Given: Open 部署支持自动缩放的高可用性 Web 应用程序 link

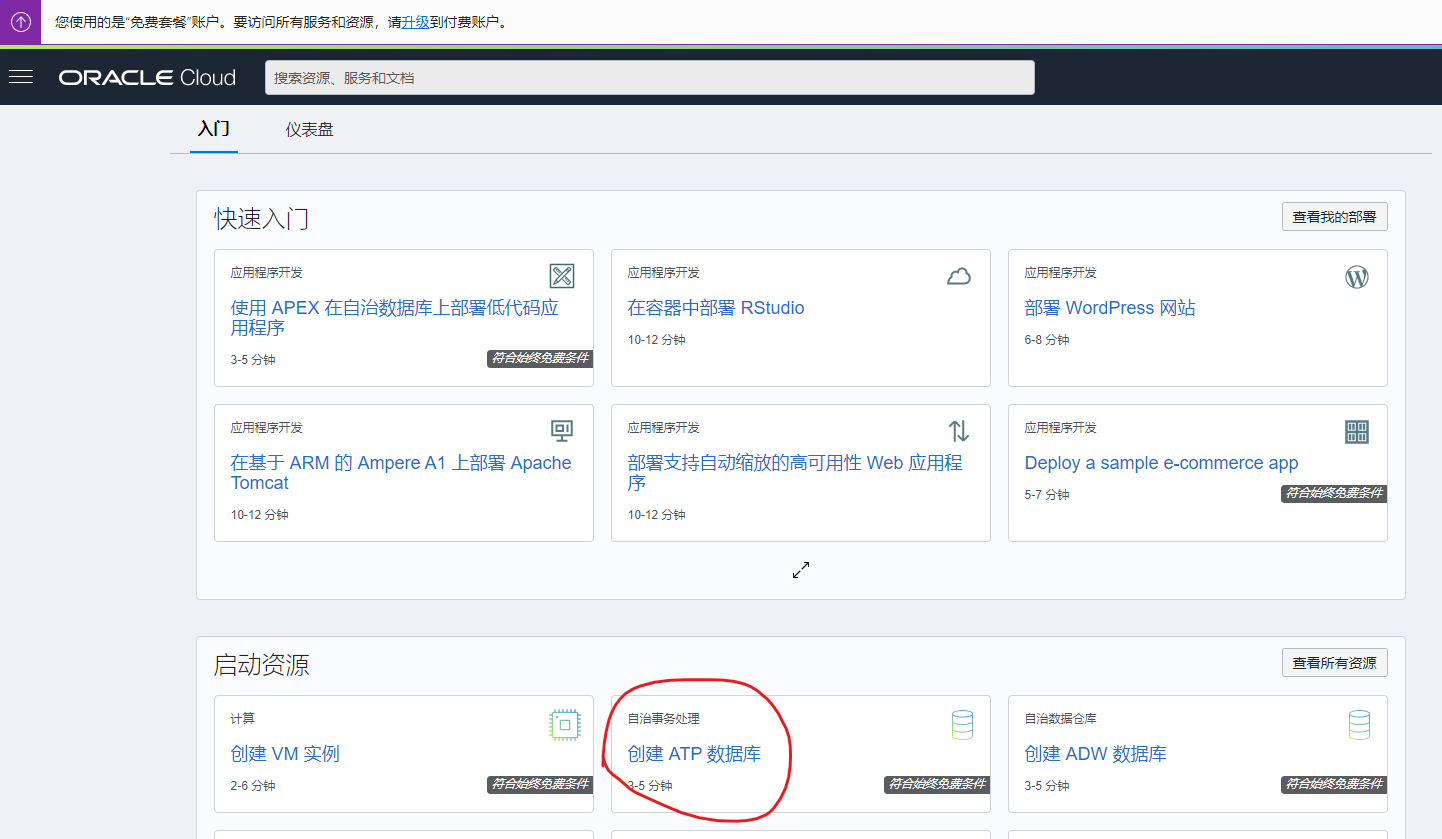Looking at the screenshot, I should (x=795, y=473).
